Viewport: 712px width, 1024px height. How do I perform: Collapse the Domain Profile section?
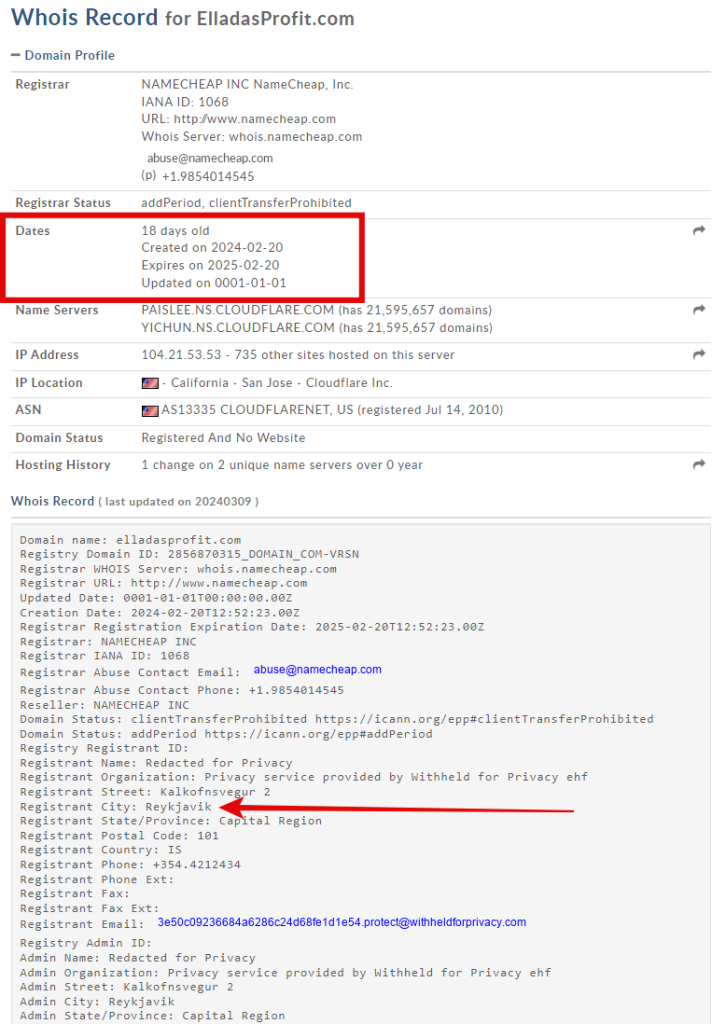point(63,56)
